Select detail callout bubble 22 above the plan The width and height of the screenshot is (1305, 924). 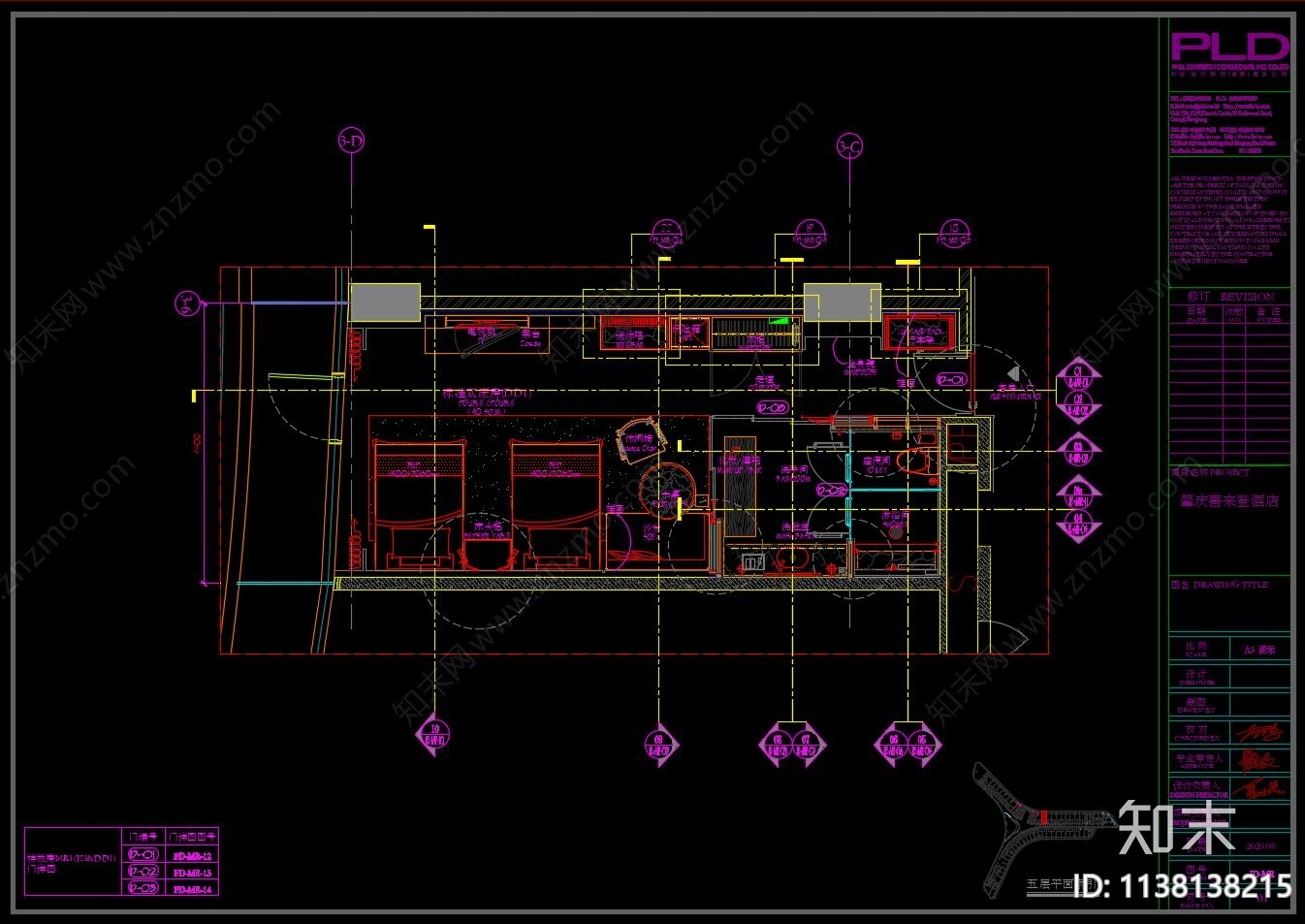click(x=667, y=235)
